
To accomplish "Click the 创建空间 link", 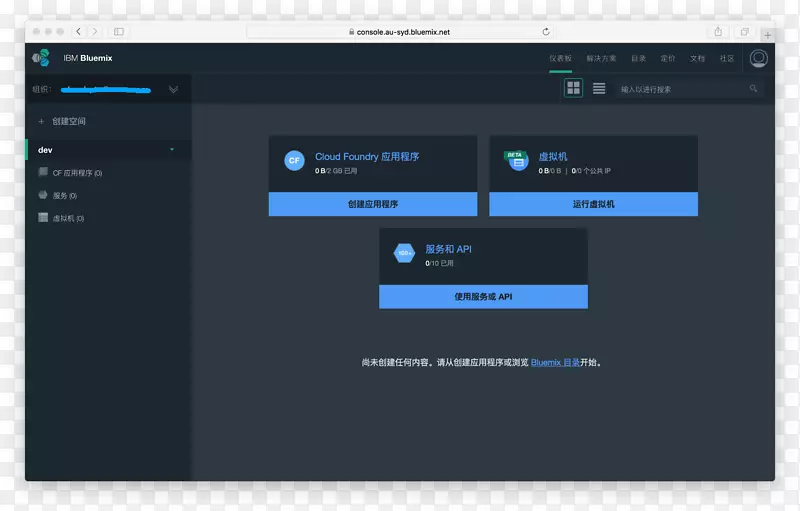I will coord(69,121).
